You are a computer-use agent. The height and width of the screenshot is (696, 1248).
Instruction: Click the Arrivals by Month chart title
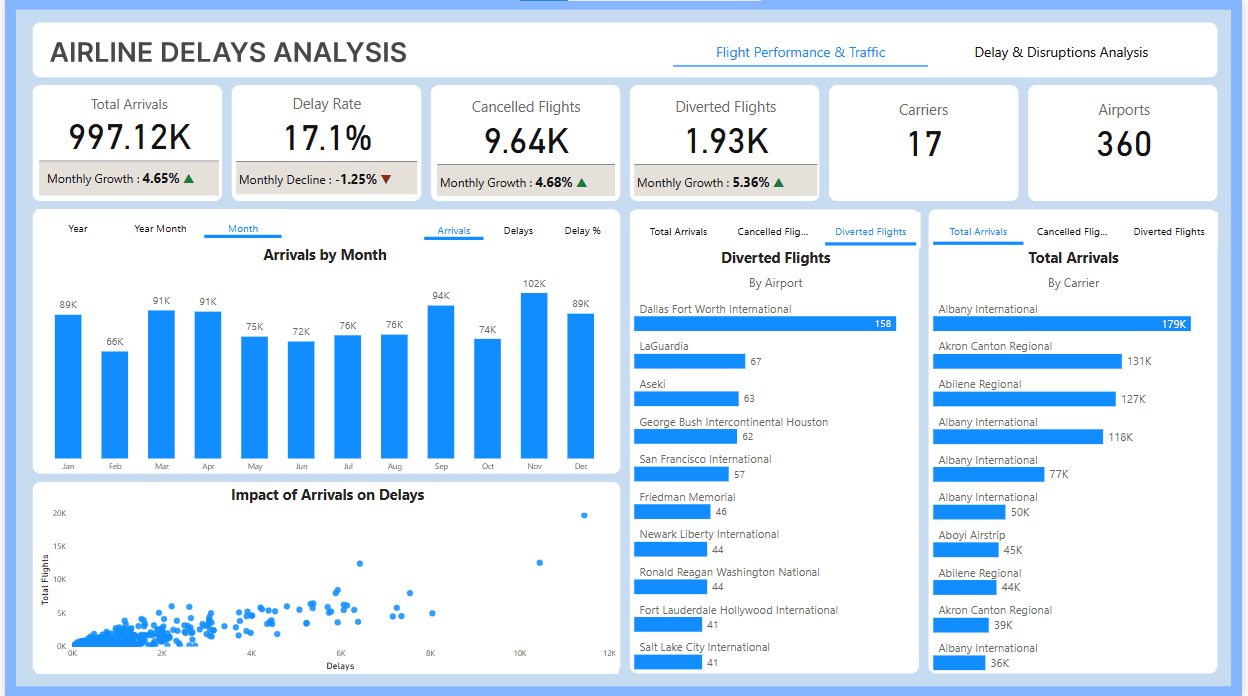coord(325,255)
